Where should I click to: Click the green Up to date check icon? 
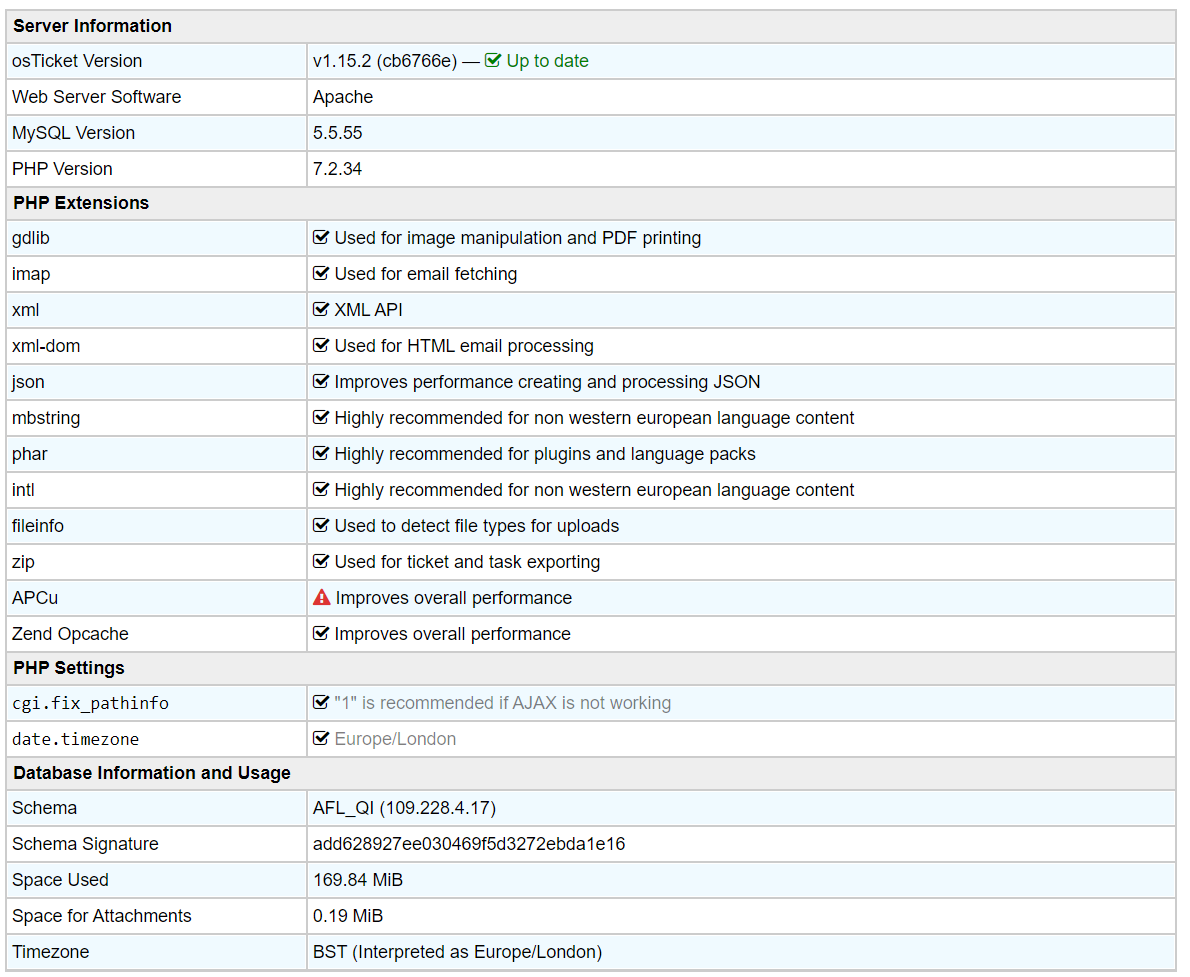click(x=493, y=60)
